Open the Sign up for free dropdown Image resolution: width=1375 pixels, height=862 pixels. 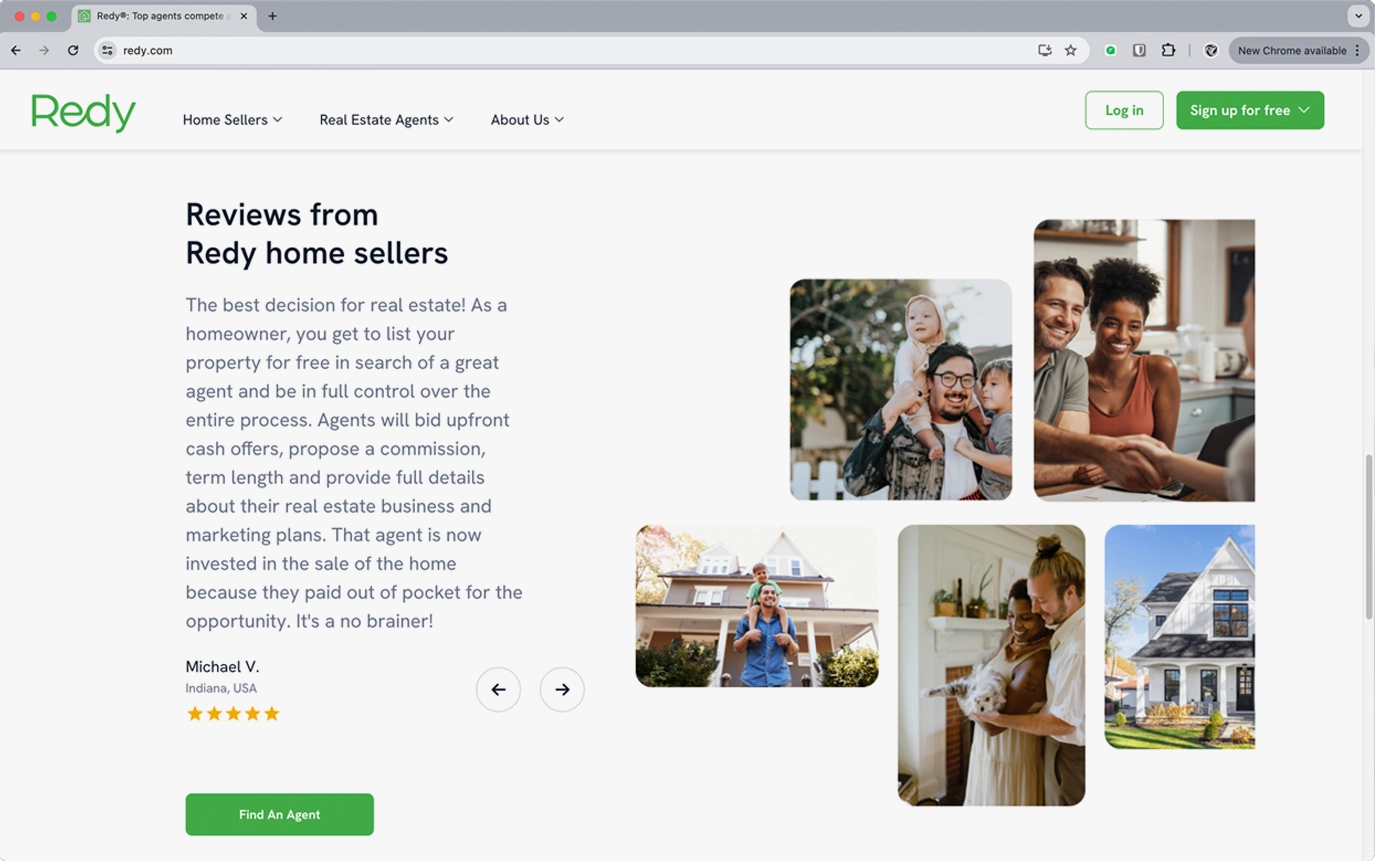(x=1250, y=110)
